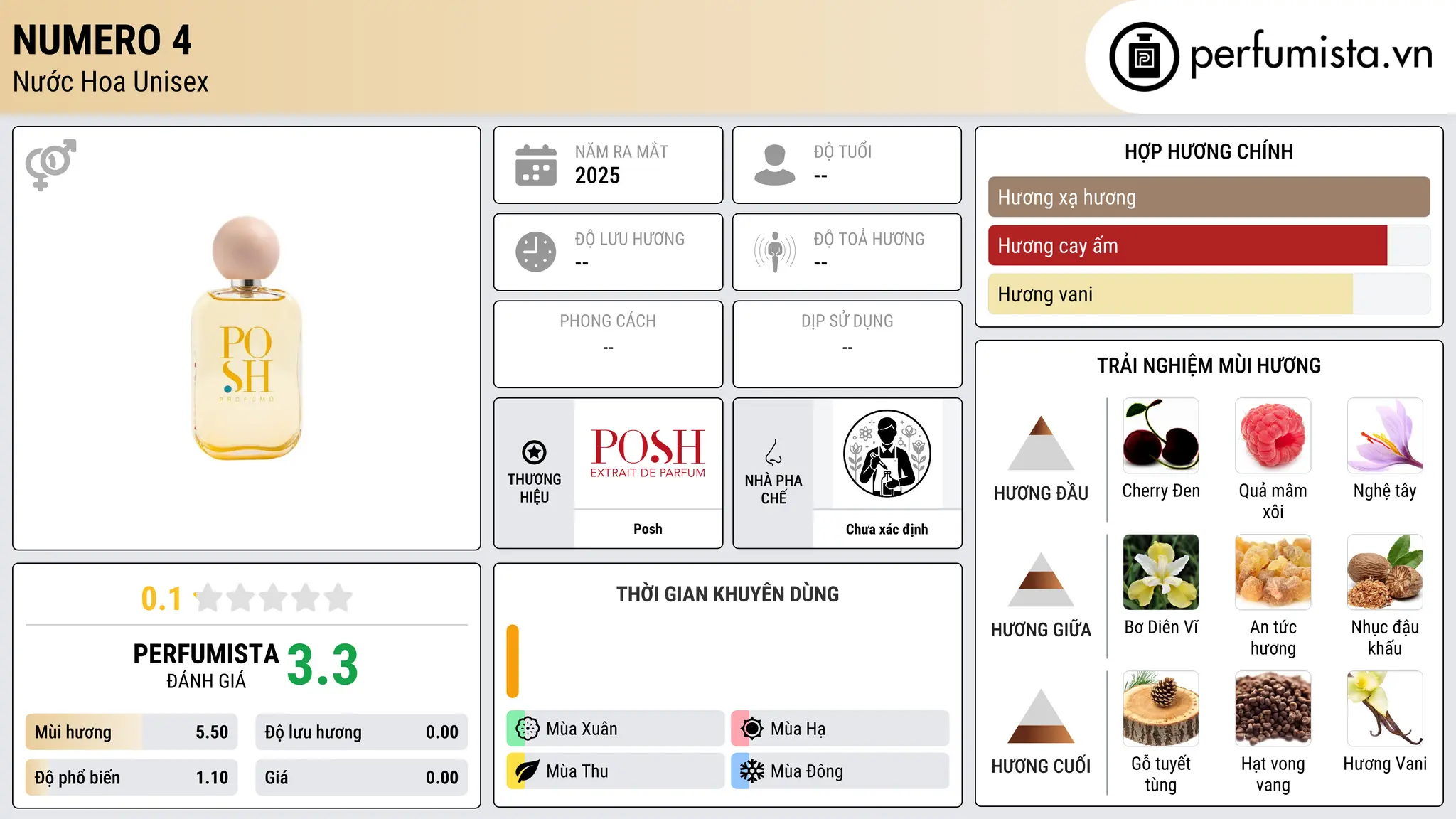Image resolution: width=1456 pixels, height=819 pixels.
Task: Click the Nước Hoa Unisex subtitle
Action: (x=110, y=82)
